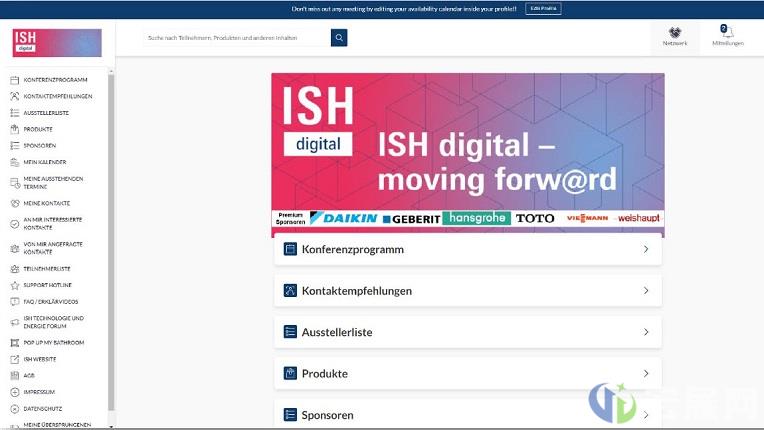764x430 pixels.
Task: Open the Ausstellerliste card arrow
Action: pos(646,332)
